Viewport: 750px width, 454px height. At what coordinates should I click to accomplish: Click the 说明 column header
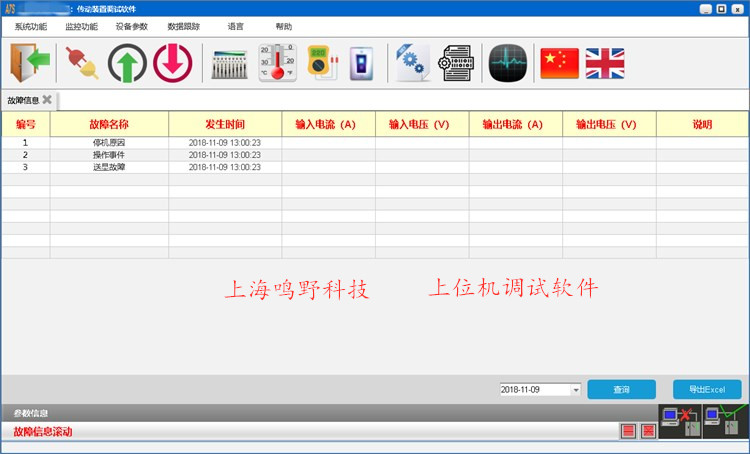pos(702,124)
